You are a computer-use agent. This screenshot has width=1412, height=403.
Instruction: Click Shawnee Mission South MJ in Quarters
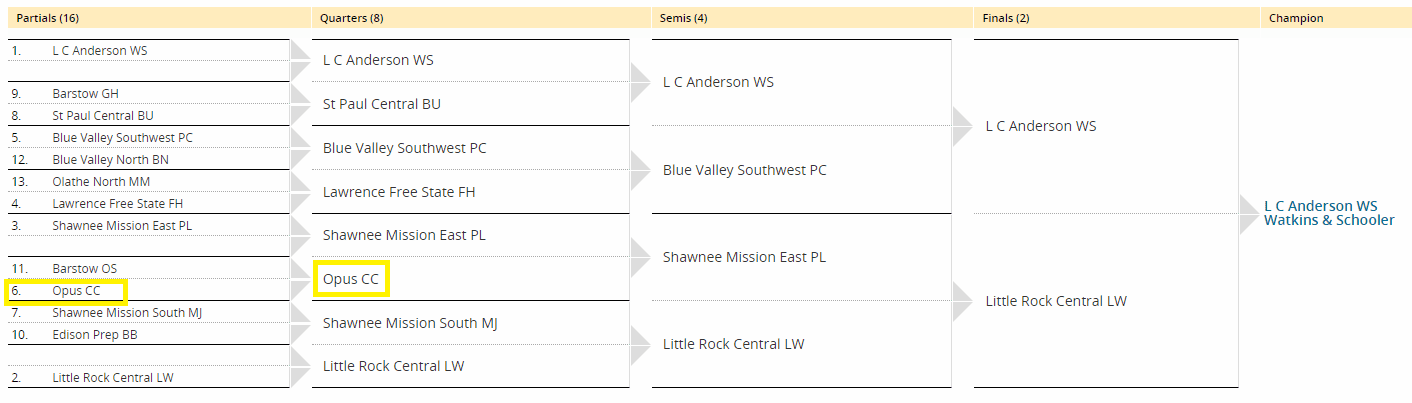tap(410, 323)
